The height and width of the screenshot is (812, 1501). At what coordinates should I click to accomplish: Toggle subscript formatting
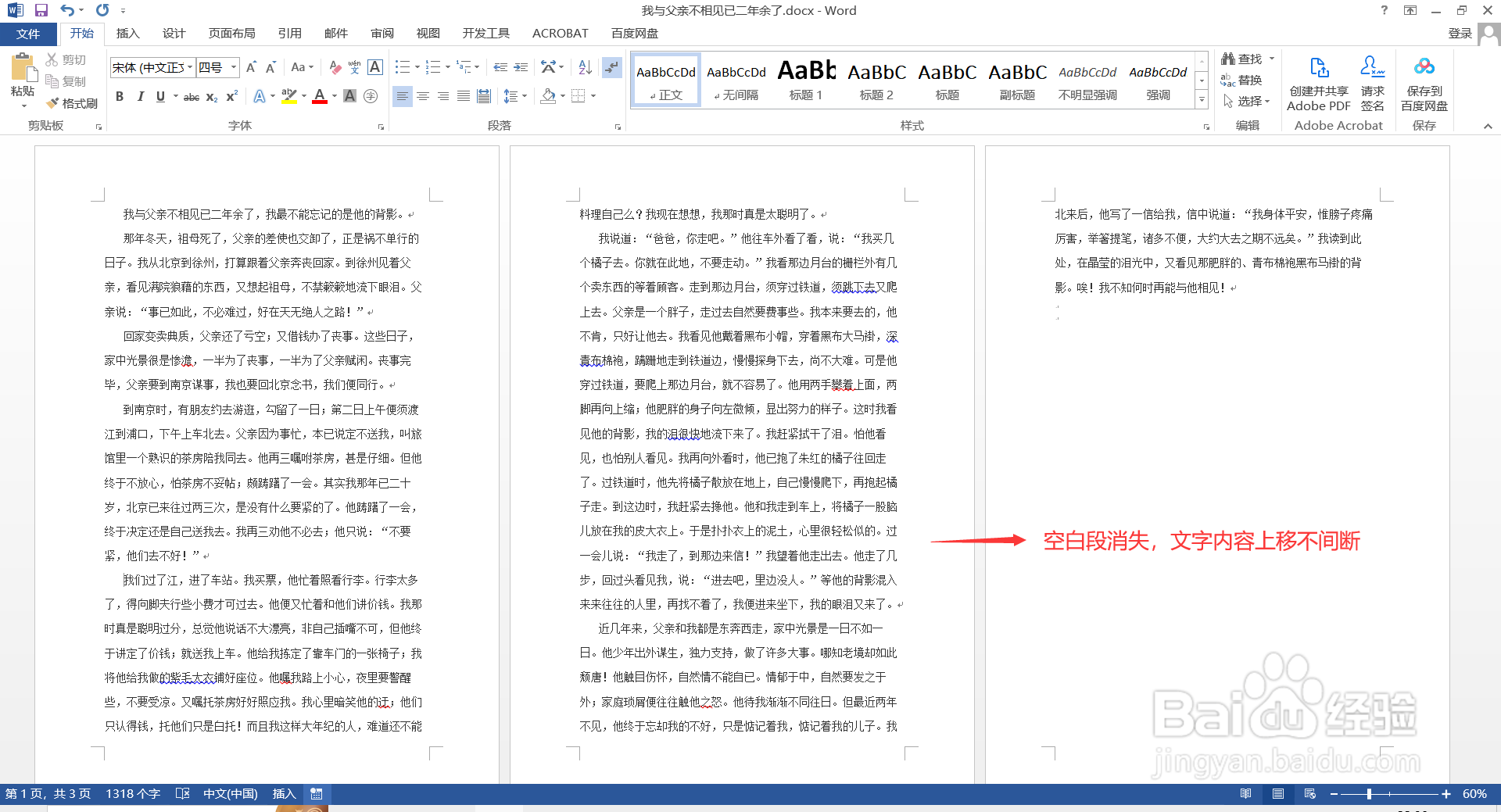pos(211,96)
